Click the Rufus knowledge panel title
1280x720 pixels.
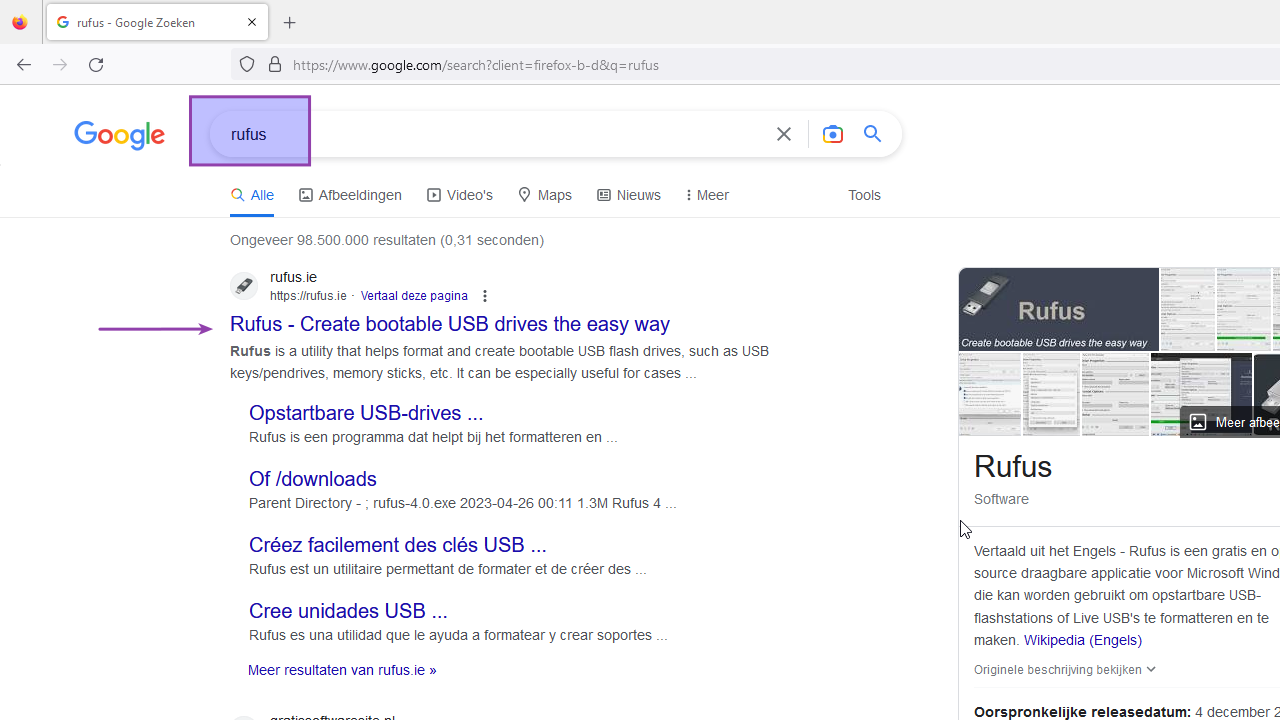(x=1013, y=467)
